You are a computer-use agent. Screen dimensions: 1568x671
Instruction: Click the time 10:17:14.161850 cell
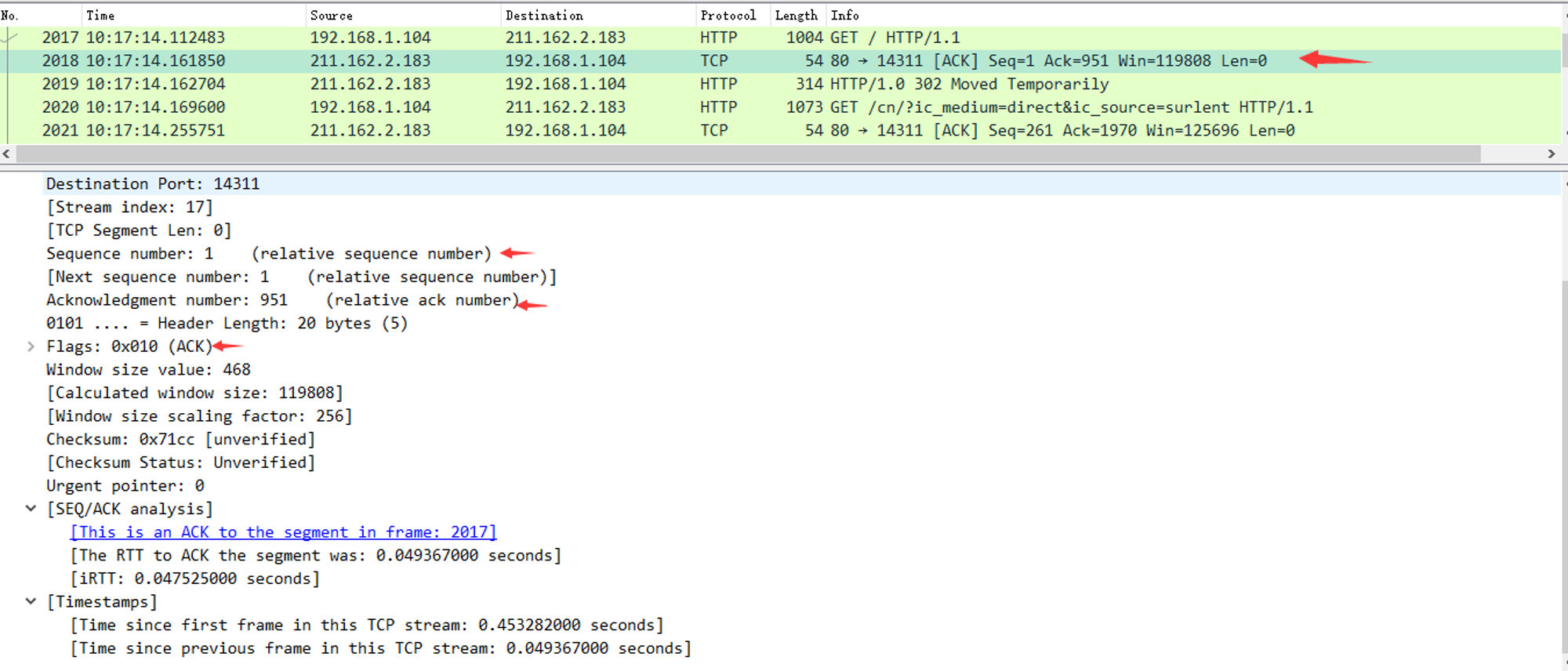click(155, 61)
